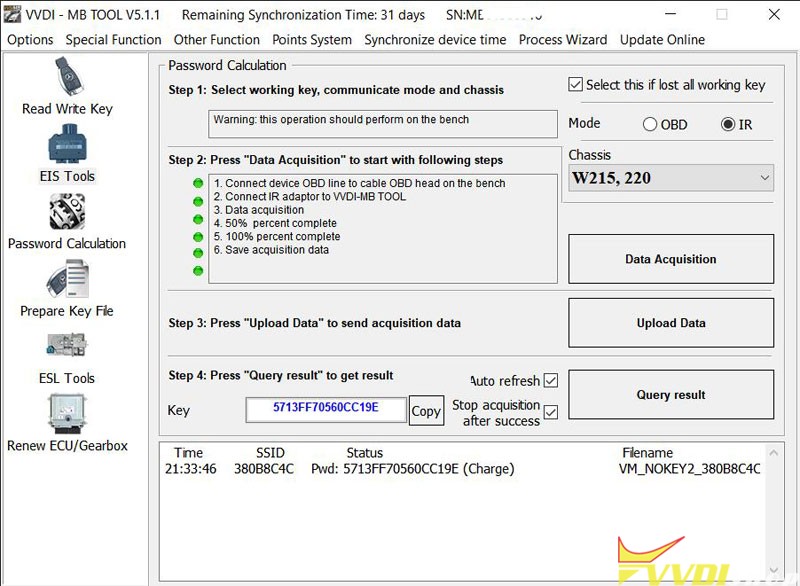Click the Status column header

364,453
